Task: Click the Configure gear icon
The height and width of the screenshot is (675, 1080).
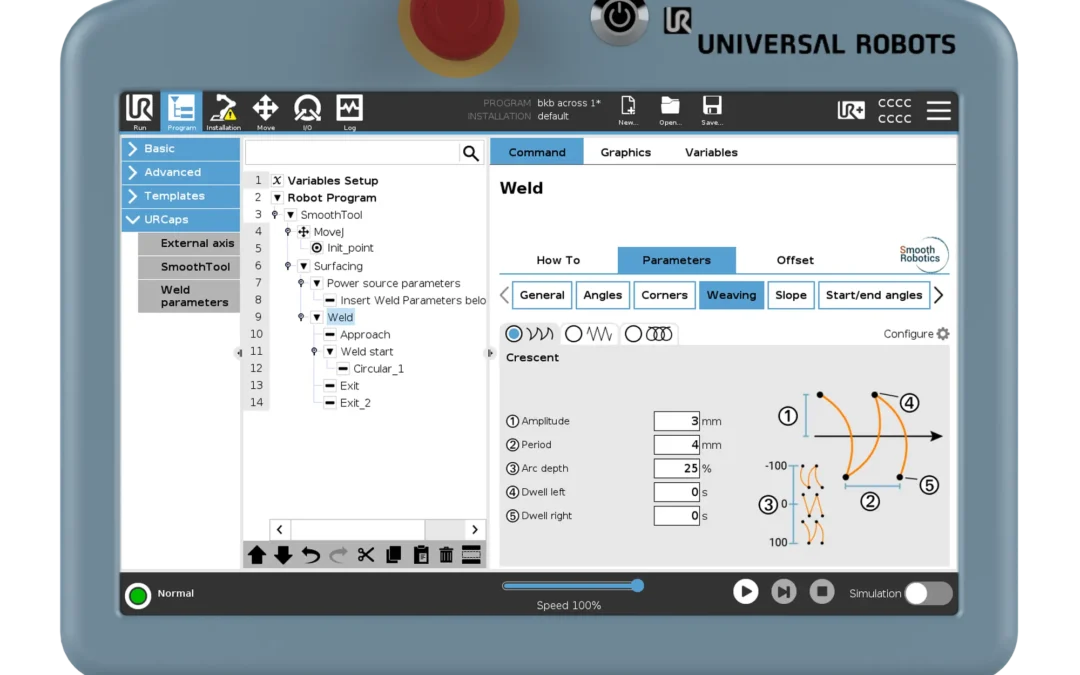Action: pos(943,334)
